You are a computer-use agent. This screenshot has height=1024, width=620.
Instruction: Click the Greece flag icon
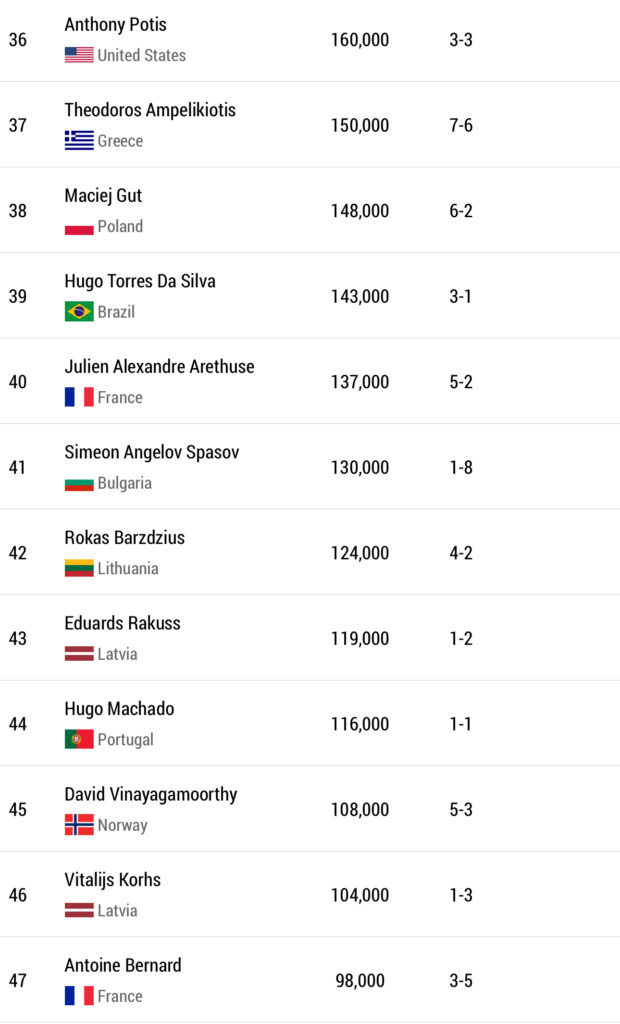pos(79,141)
